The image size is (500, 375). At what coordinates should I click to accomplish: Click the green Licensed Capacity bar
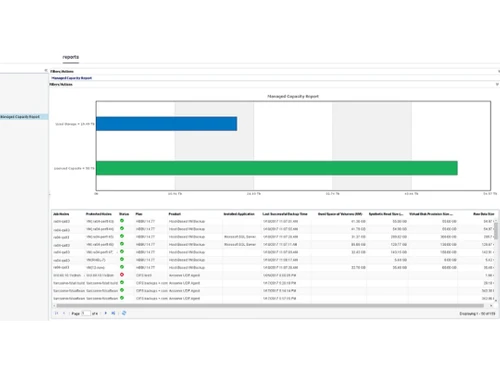click(x=277, y=168)
